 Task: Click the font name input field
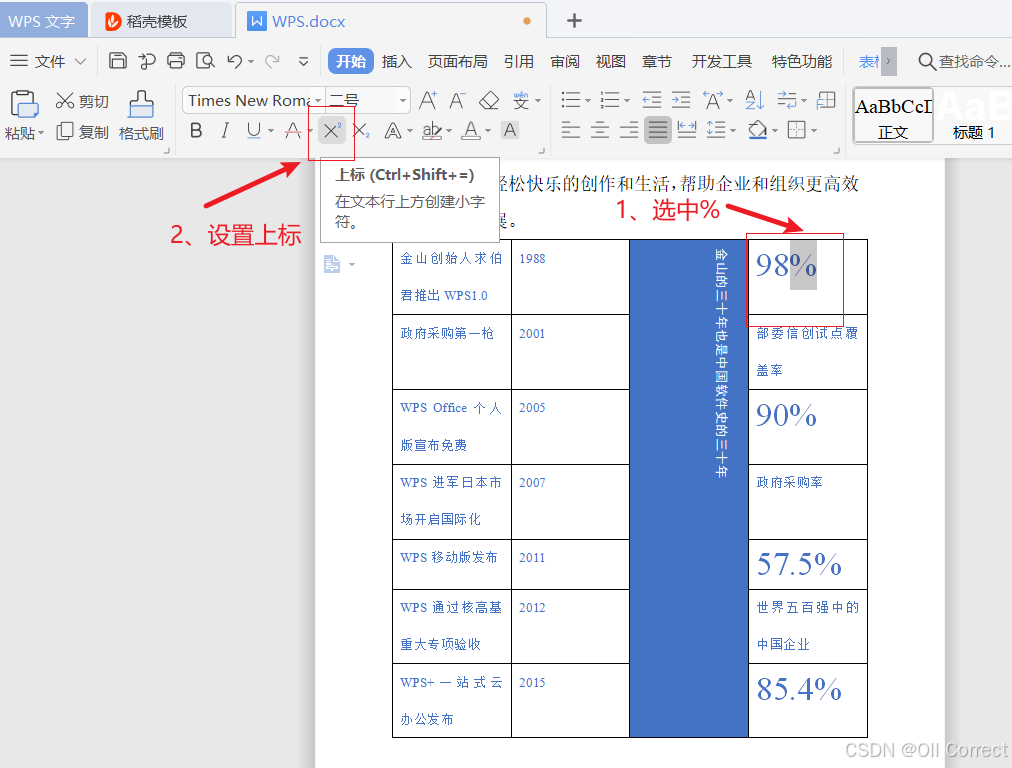pyautogui.click(x=248, y=101)
